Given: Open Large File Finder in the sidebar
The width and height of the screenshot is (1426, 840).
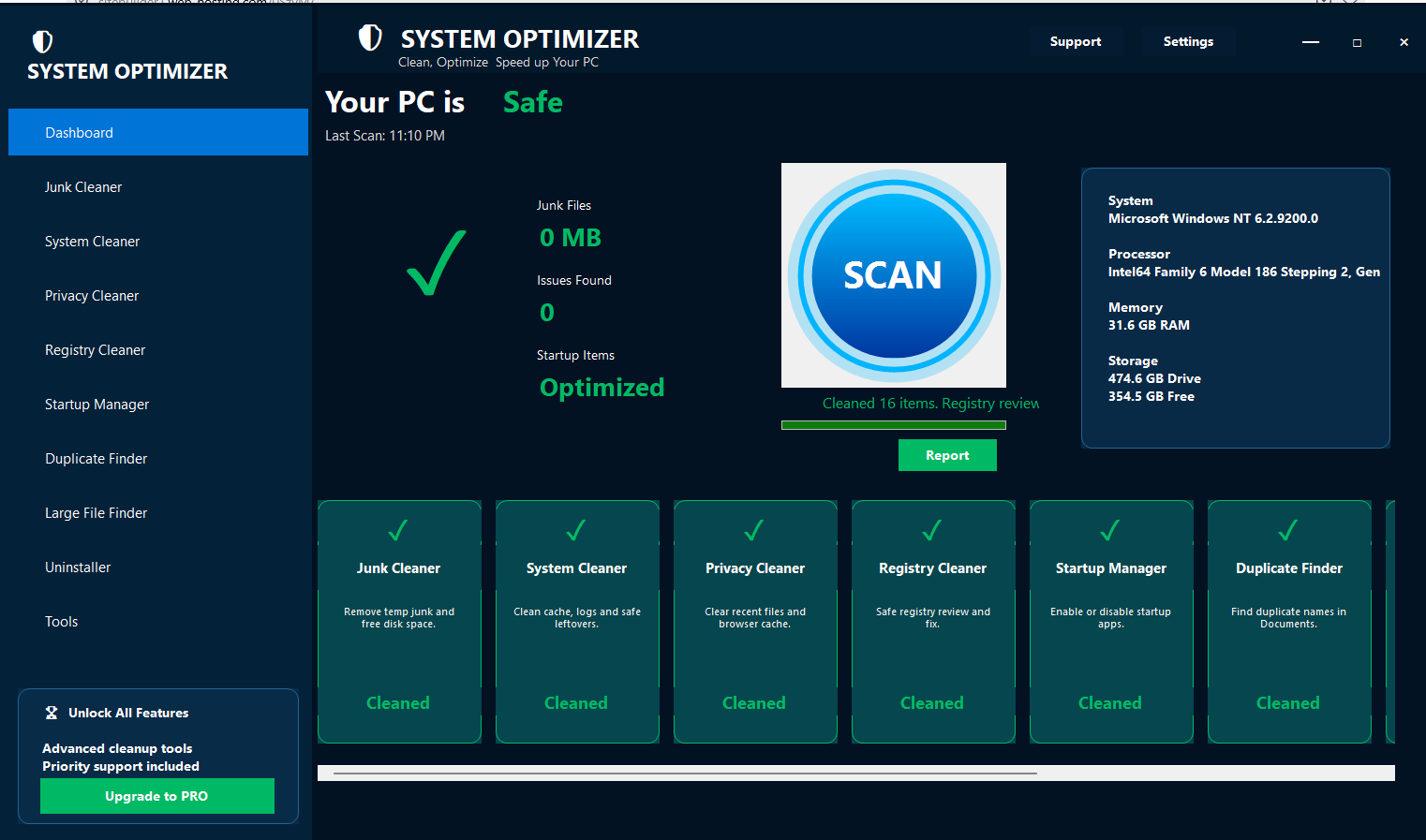Looking at the screenshot, I should pos(158,513).
